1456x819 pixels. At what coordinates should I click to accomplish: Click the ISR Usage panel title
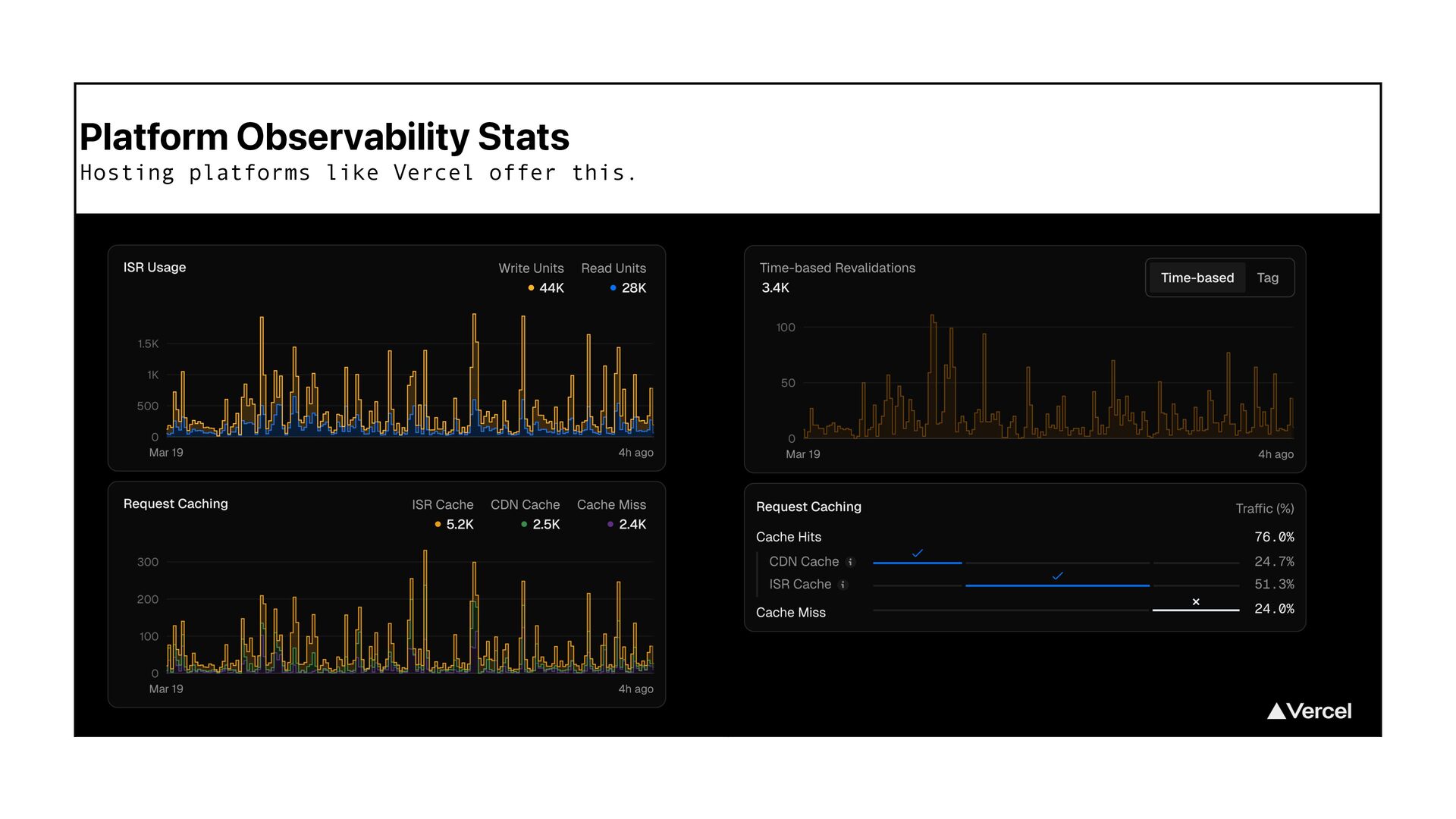click(x=155, y=268)
